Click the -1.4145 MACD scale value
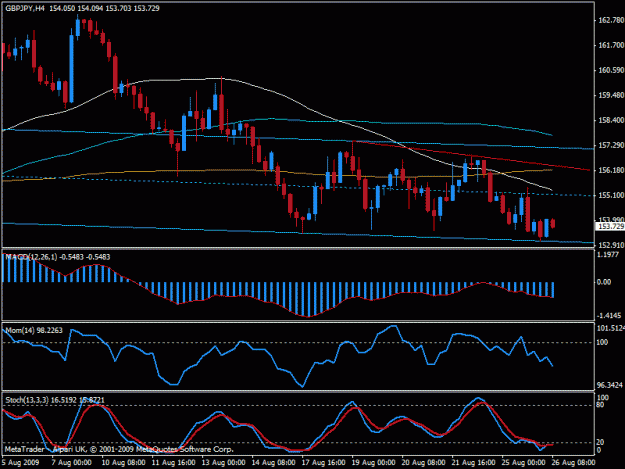625x469 pixels. [x=609, y=316]
